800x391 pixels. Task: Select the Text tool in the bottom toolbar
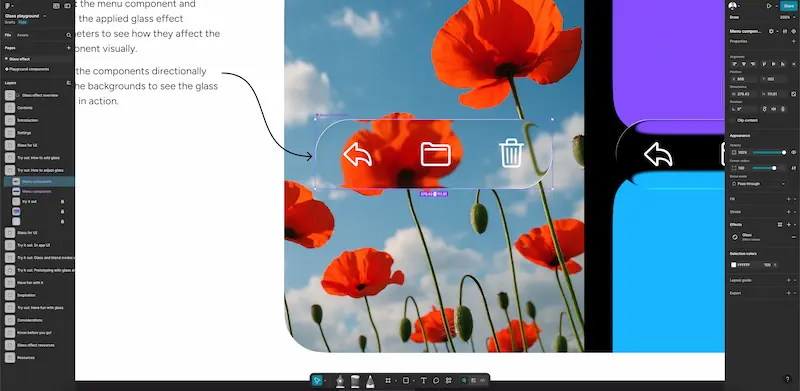click(423, 380)
